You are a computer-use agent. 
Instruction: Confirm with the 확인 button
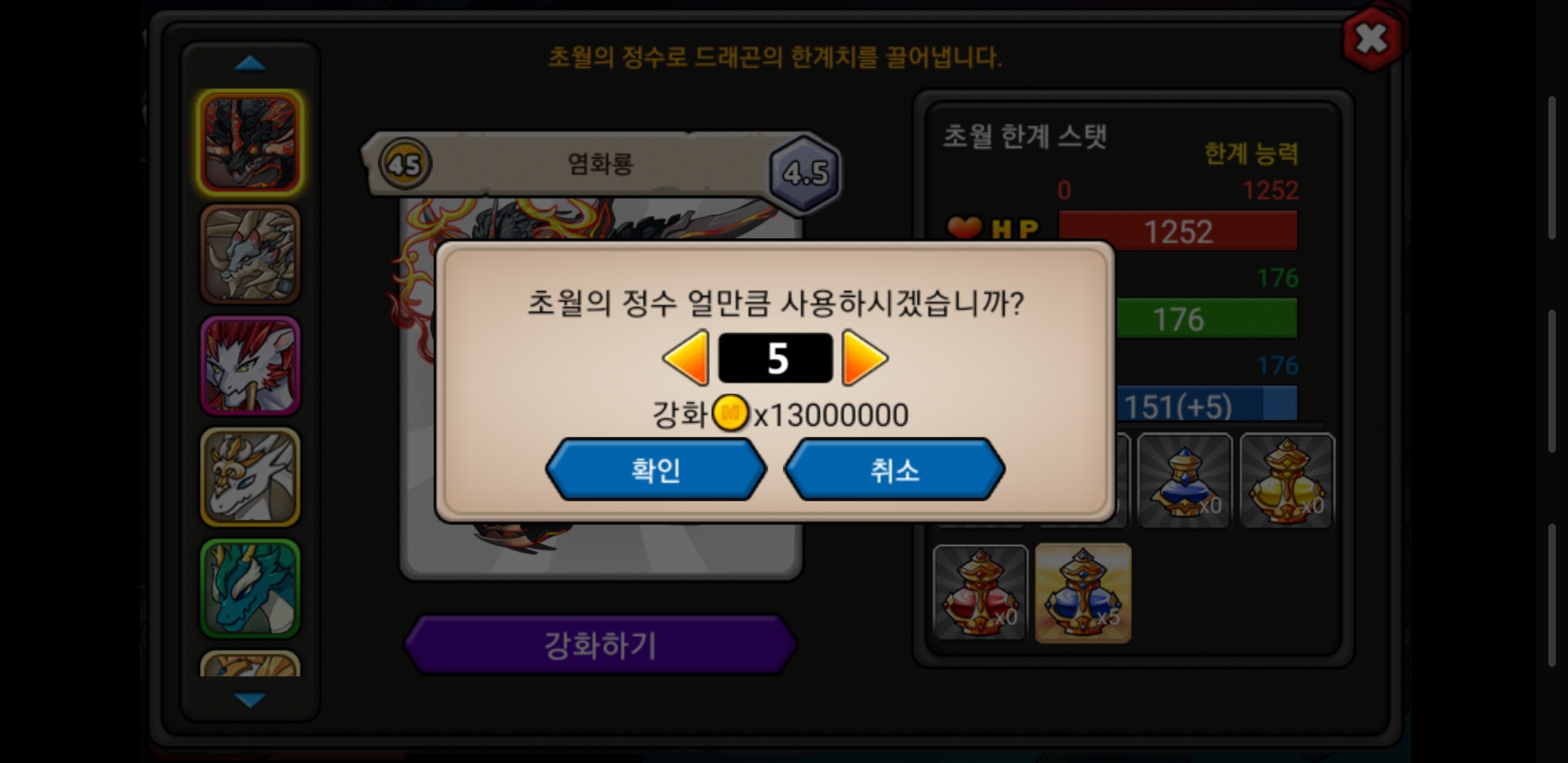(656, 470)
